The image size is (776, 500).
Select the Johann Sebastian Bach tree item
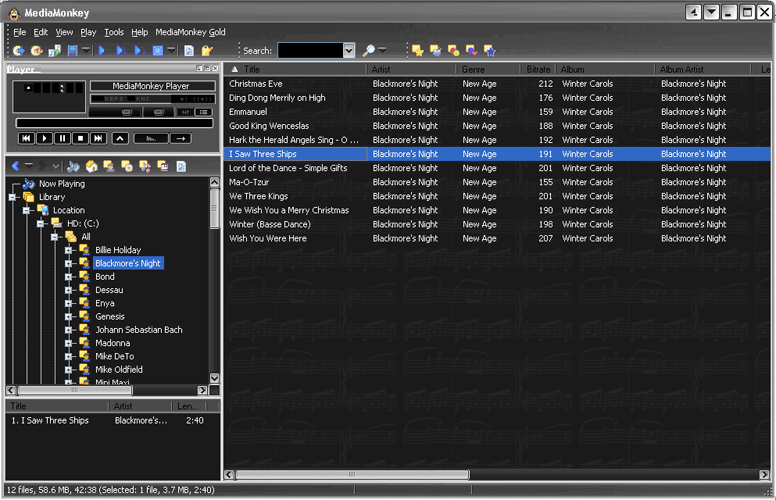139,330
